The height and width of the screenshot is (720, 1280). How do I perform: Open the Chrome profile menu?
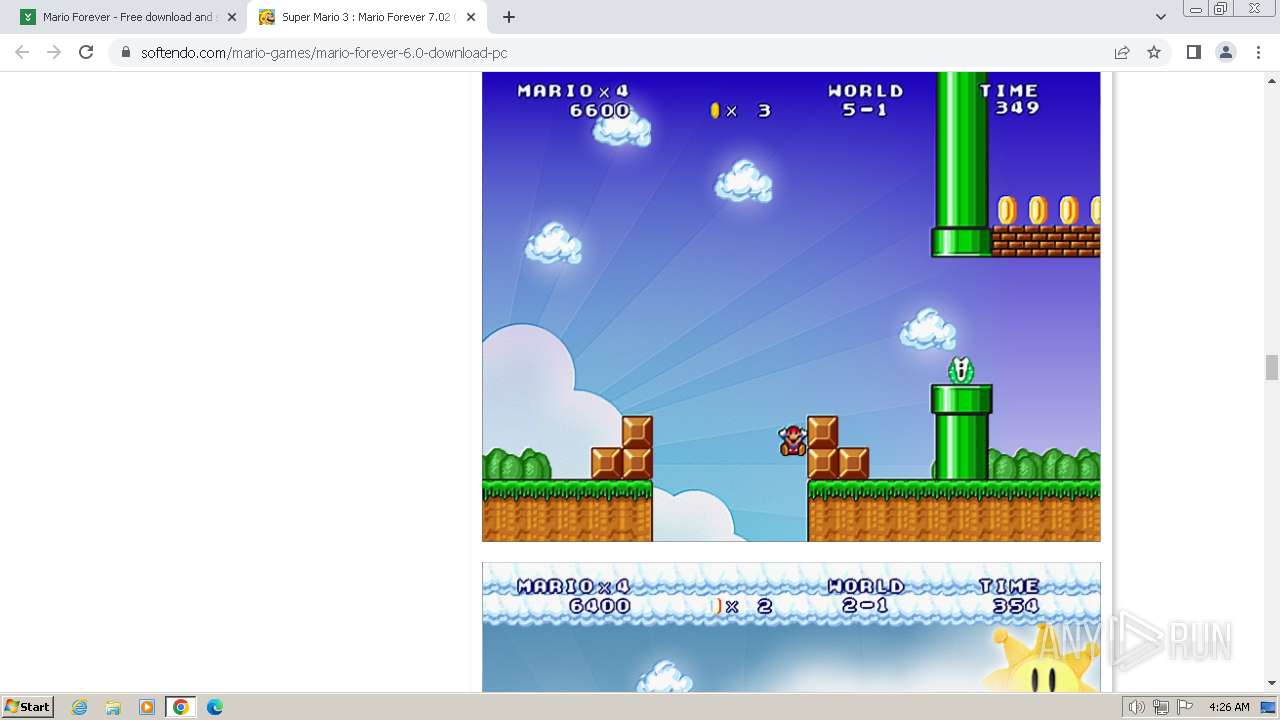[x=1226, y=52]
